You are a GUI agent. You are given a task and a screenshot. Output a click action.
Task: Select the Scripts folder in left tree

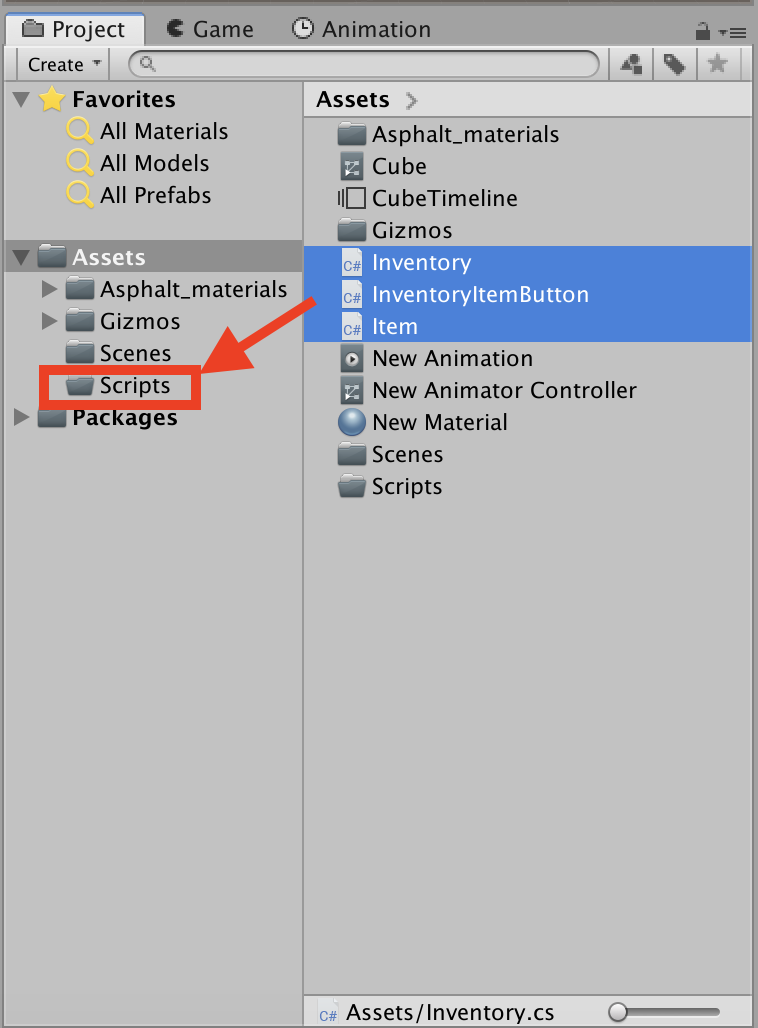[134, 385]
